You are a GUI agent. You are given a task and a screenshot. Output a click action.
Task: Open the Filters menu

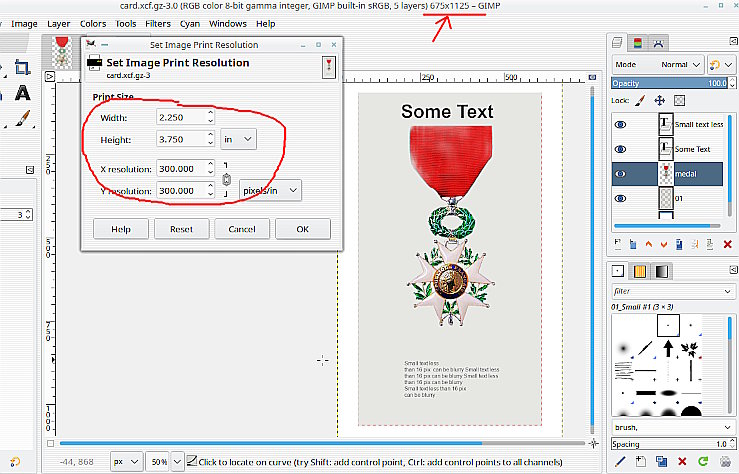(158, 24)
